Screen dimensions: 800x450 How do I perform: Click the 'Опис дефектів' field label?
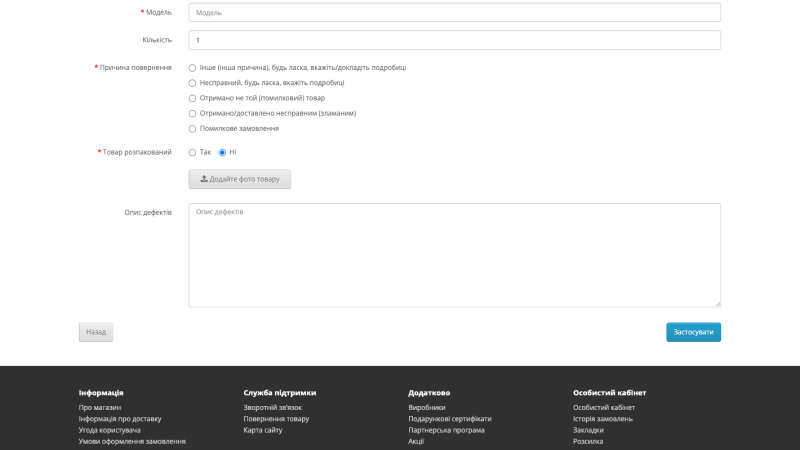tap(148, 213)
